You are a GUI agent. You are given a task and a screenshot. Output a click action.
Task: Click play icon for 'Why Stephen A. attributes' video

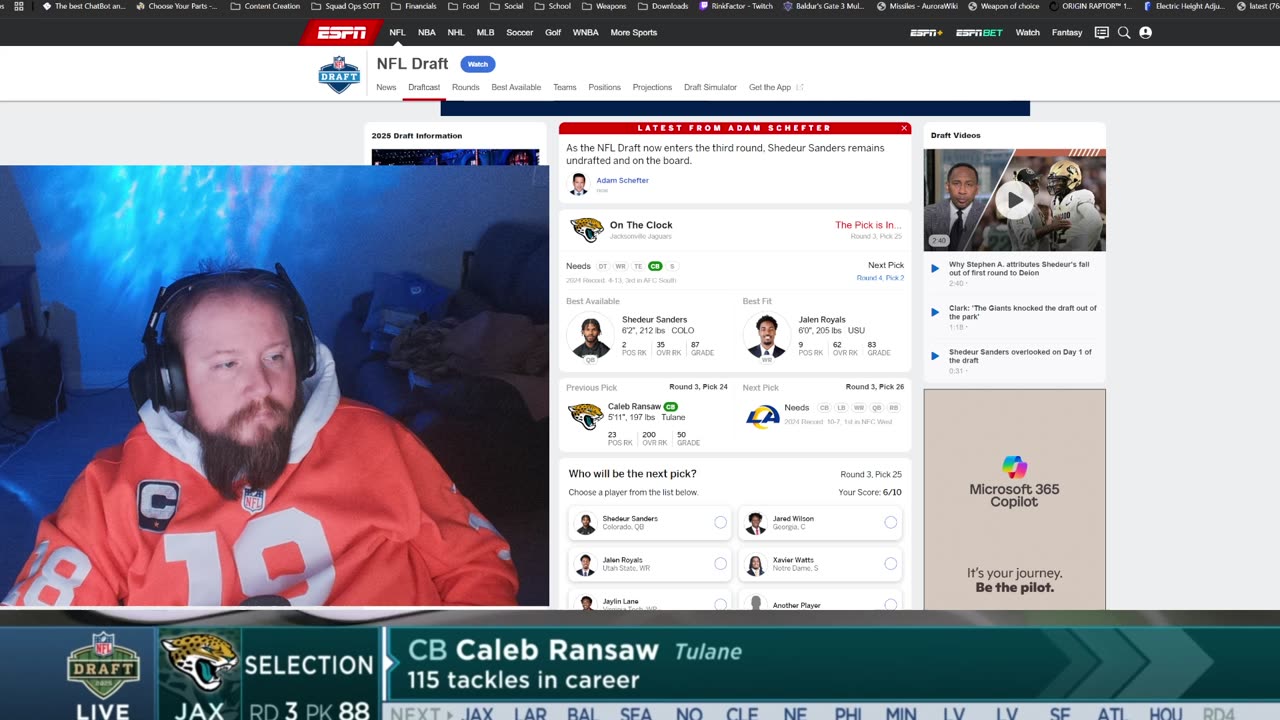[x=935, y=268]
